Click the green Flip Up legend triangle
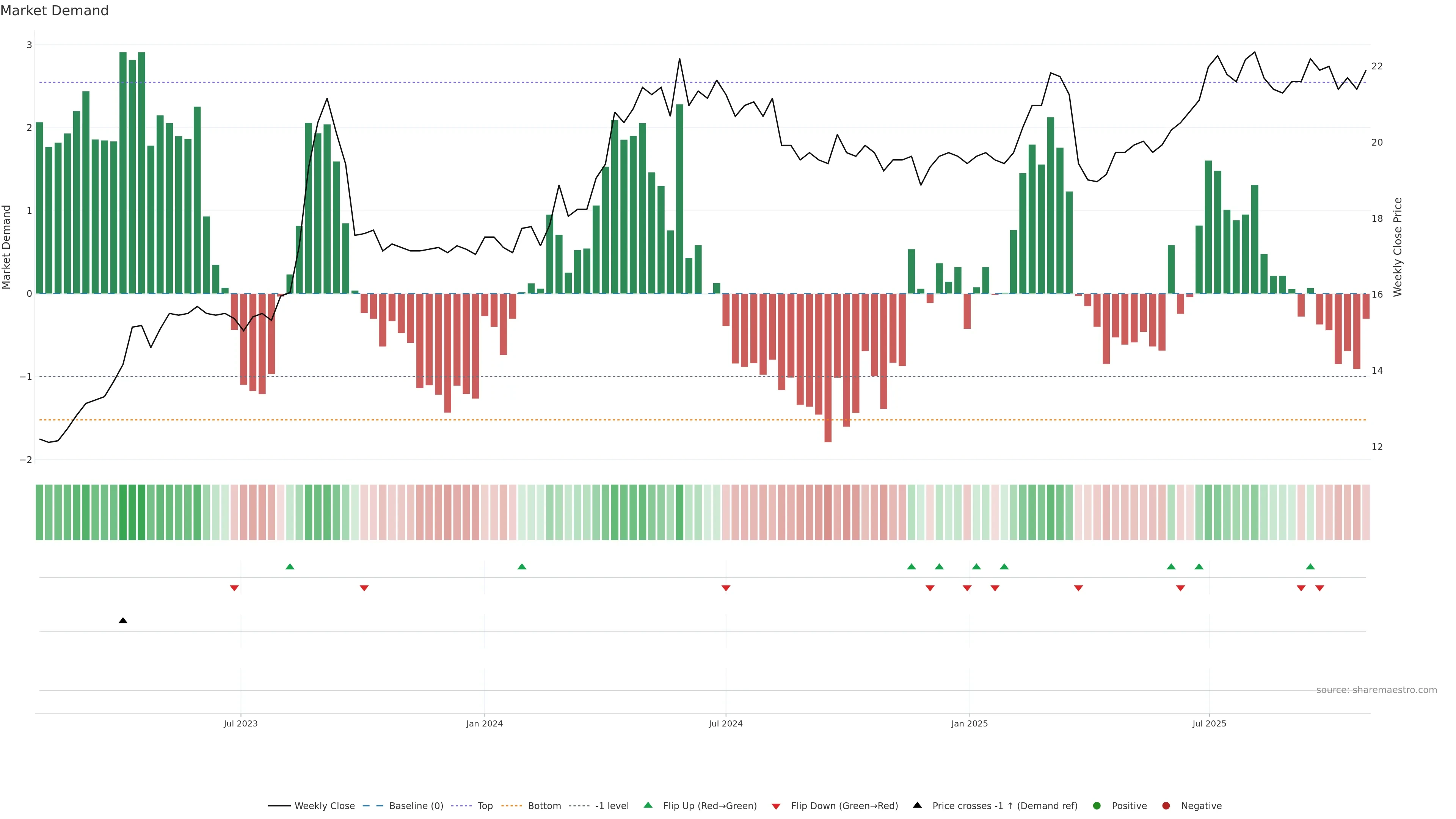 (648, 805)
